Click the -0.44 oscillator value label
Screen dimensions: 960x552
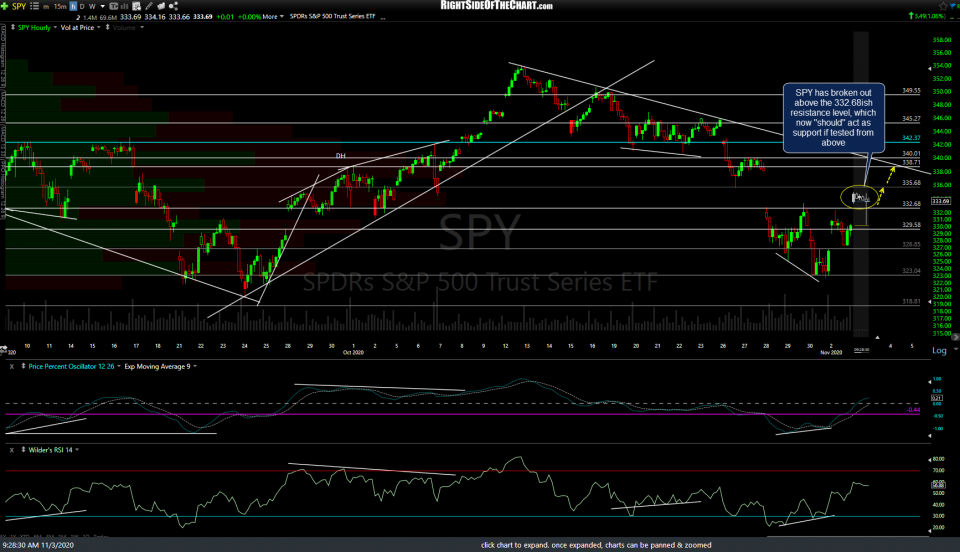[x=913, y=410]
